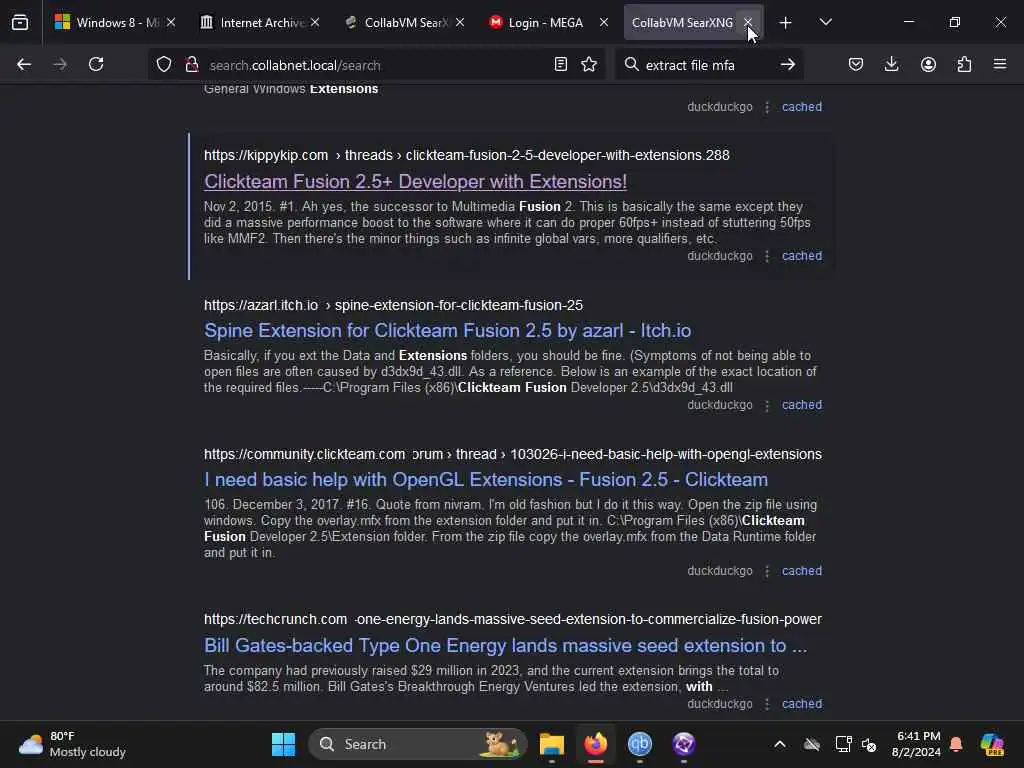
Task: Click the address bar URL
Action: (x=295, y=65)
